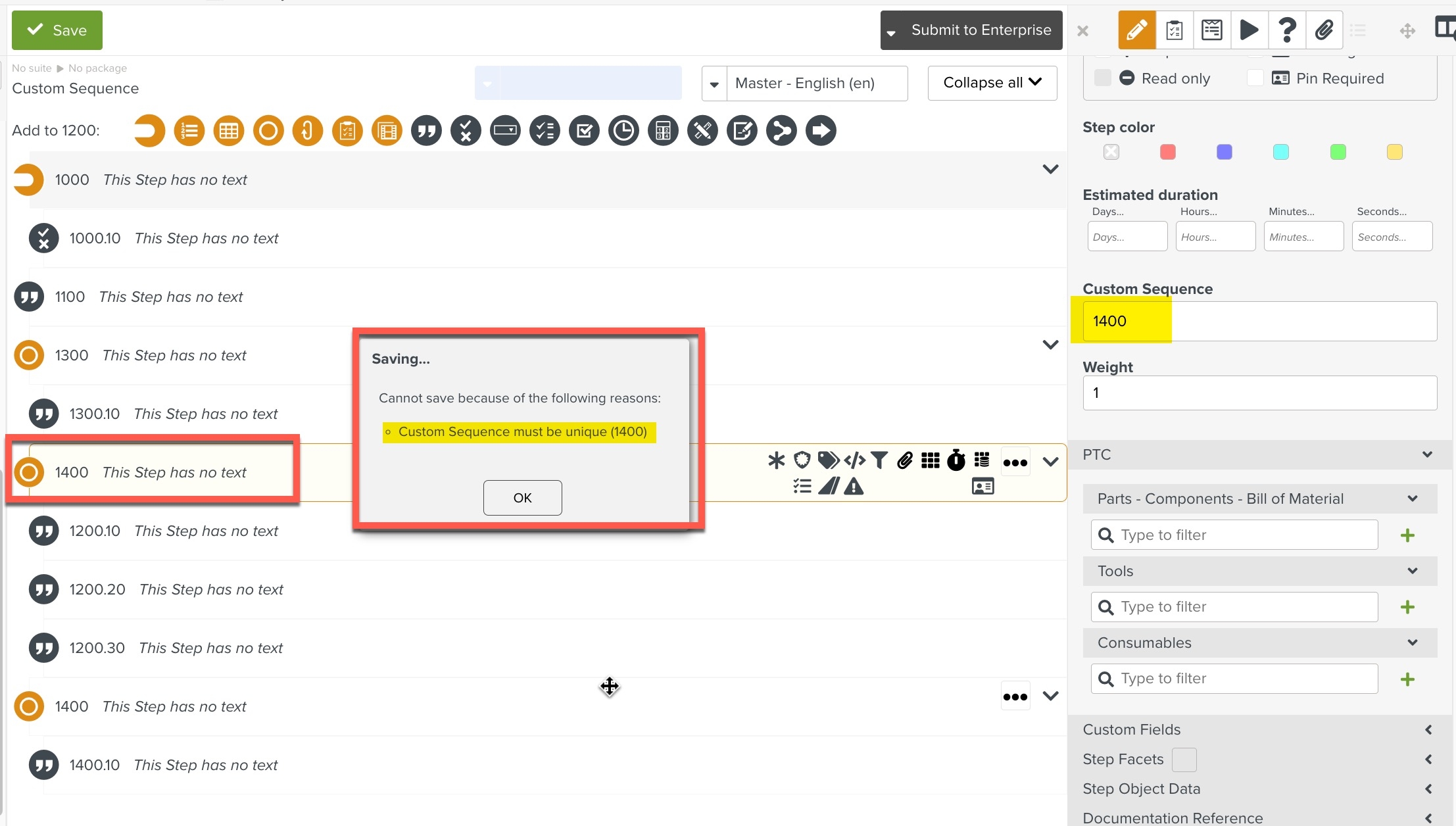Open the Master - English language dropdown

pos(804,84)
